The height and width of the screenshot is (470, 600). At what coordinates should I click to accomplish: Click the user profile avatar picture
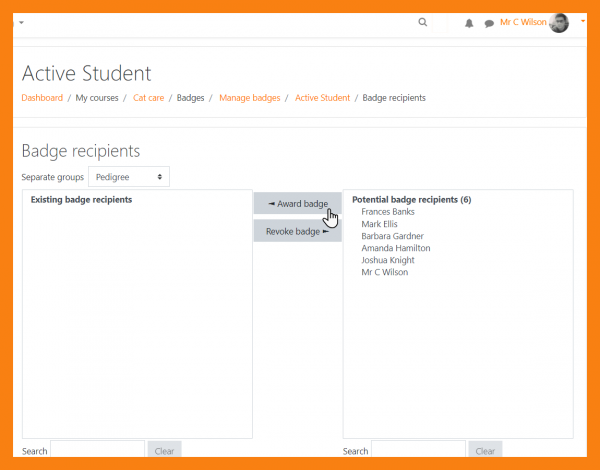click(559, 22)
